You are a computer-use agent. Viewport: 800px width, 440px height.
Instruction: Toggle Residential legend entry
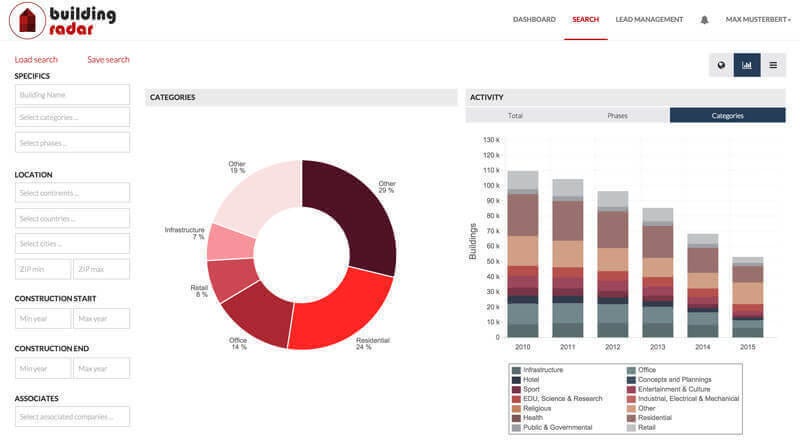point(649,418)
